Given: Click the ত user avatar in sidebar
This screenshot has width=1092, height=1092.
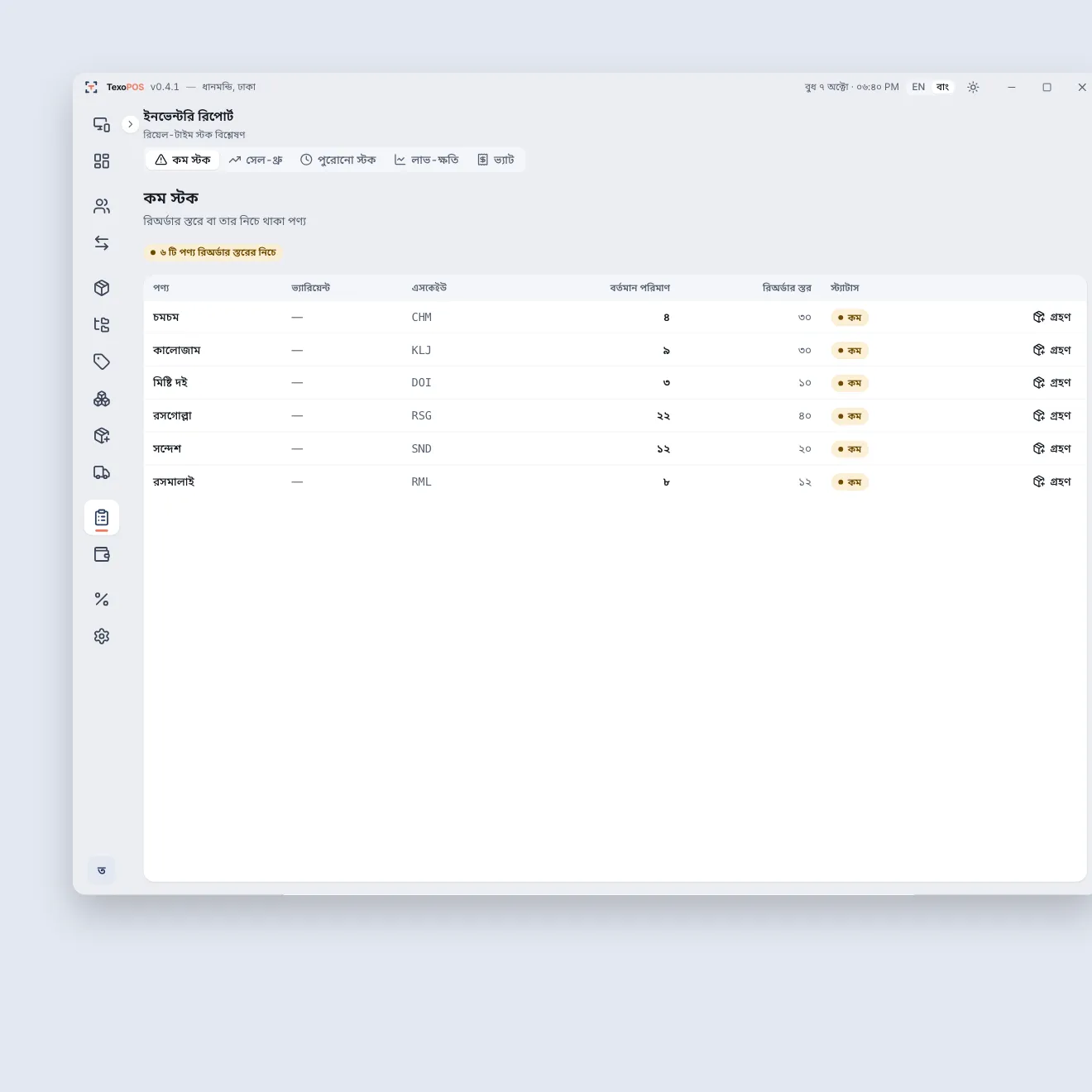Looking at the screenshot, I should tap(102, 870).
